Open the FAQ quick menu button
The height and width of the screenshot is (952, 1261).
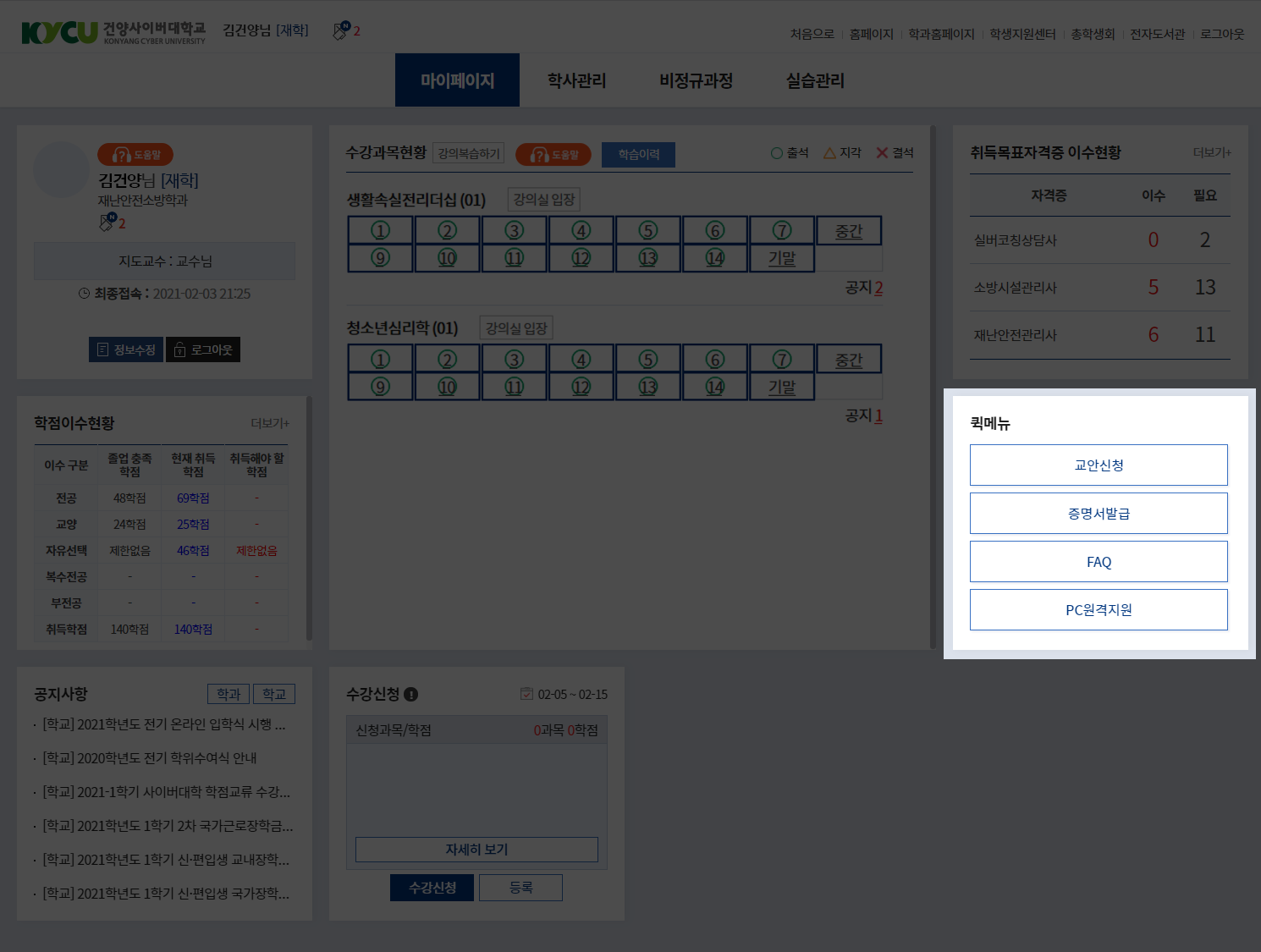[x=1099, y=561]
